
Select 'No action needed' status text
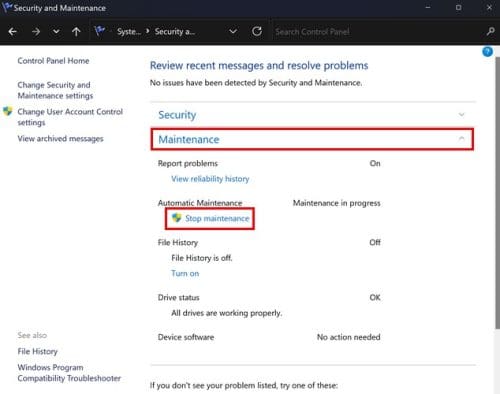(348, 337)
